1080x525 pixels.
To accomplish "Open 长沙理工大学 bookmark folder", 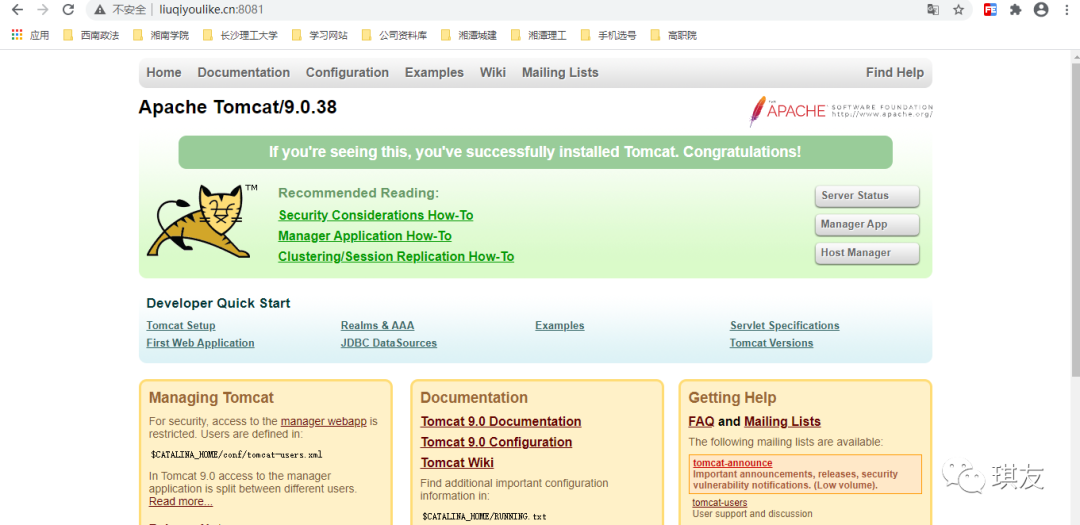I will (240, 35).
